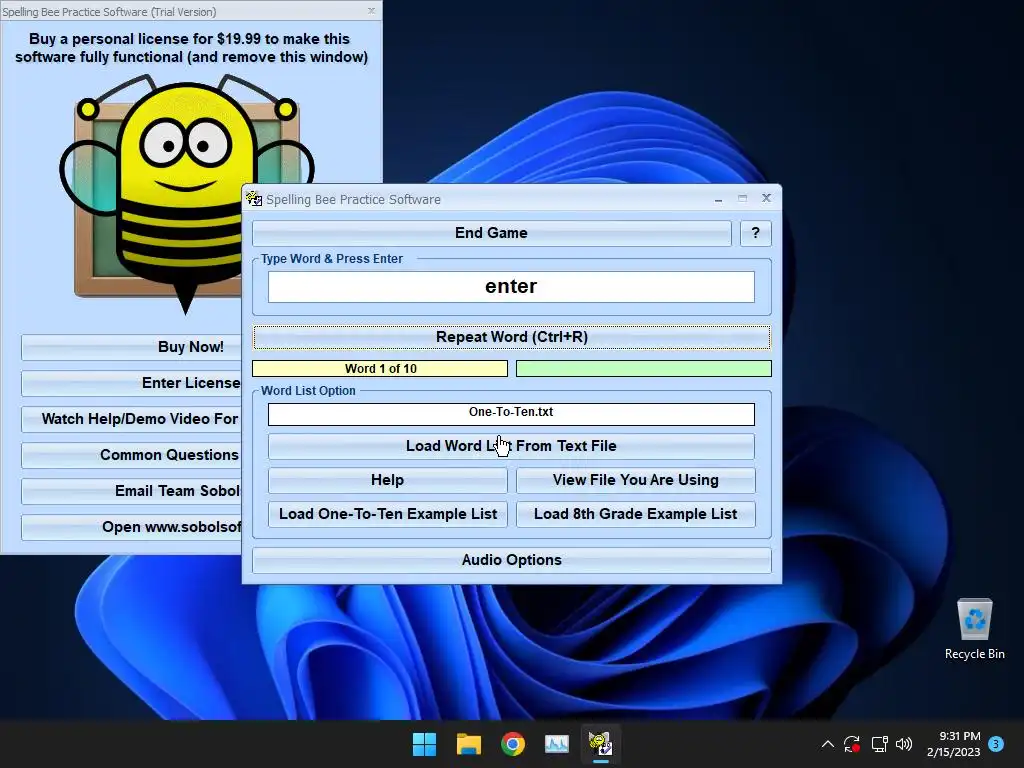The height and width of the screenshot is (768, 1024).
Task: Open the notifications badge showing 3
Action: [x=996, y=744]
